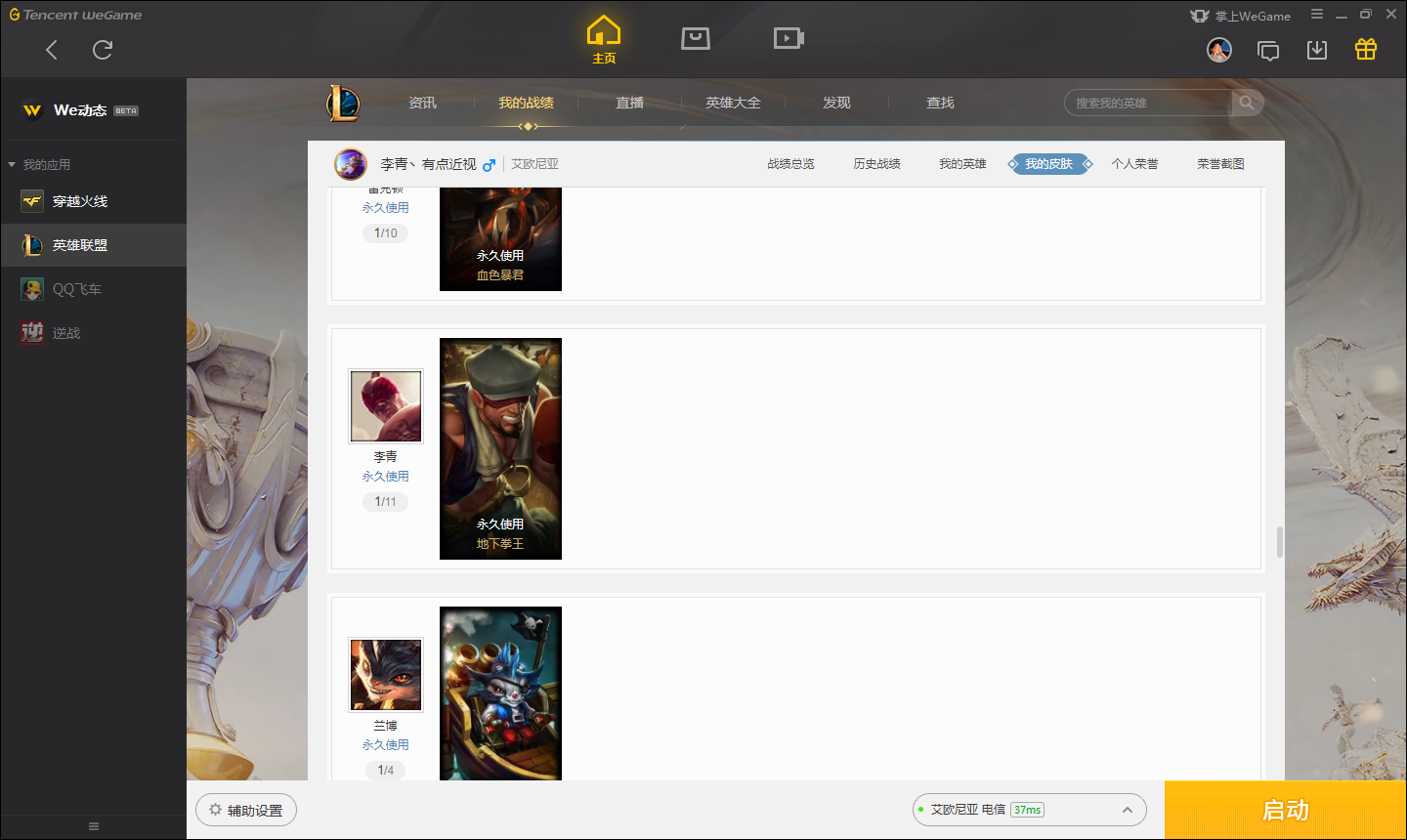The width and height of the screenshot is (1407, 840).
Task: Expand the 艾欧尼亚 电信 server dropdown
Action: coord(1030,810)
